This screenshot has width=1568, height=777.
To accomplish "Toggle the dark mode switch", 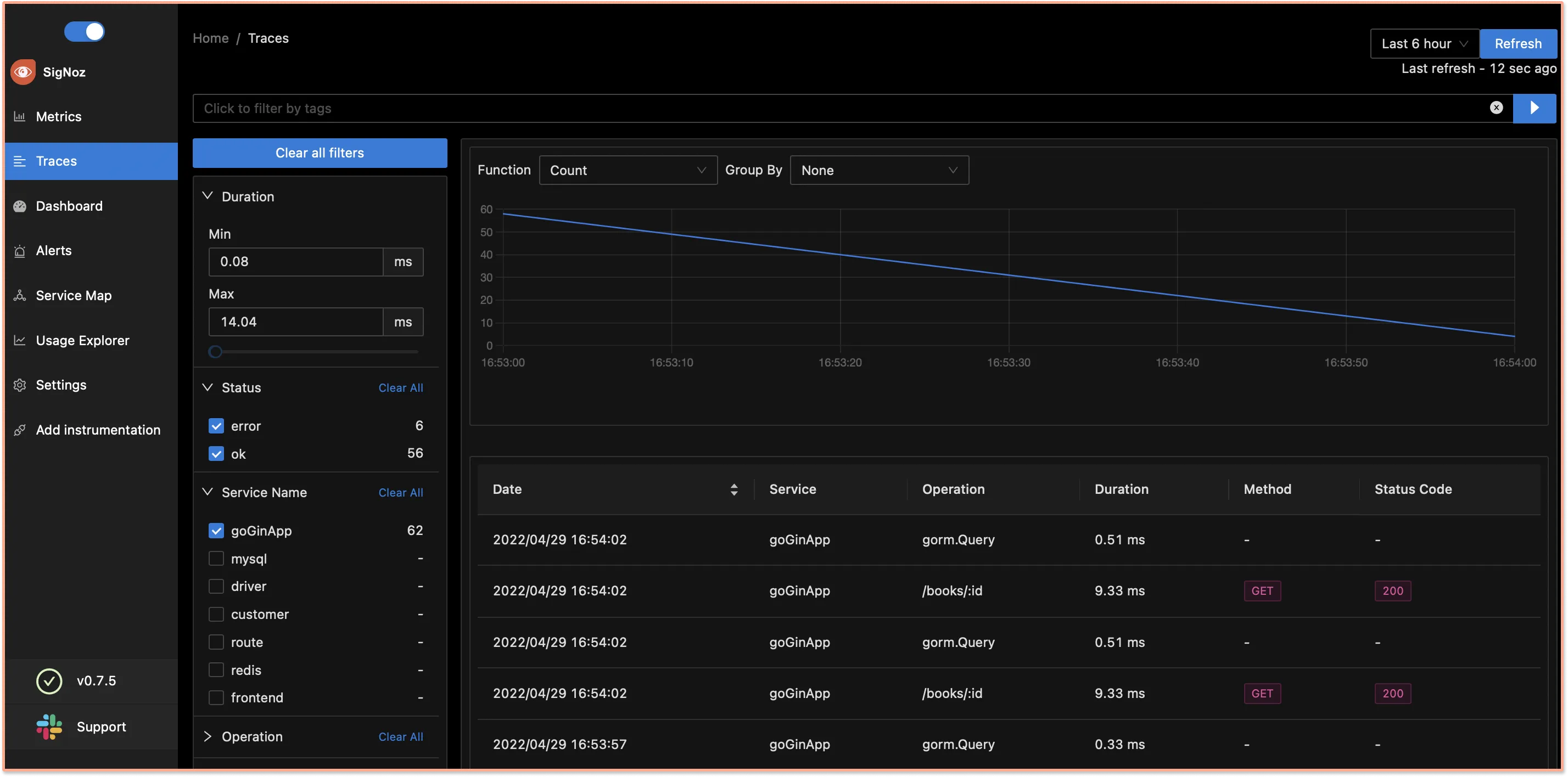I will click(85, 31).
